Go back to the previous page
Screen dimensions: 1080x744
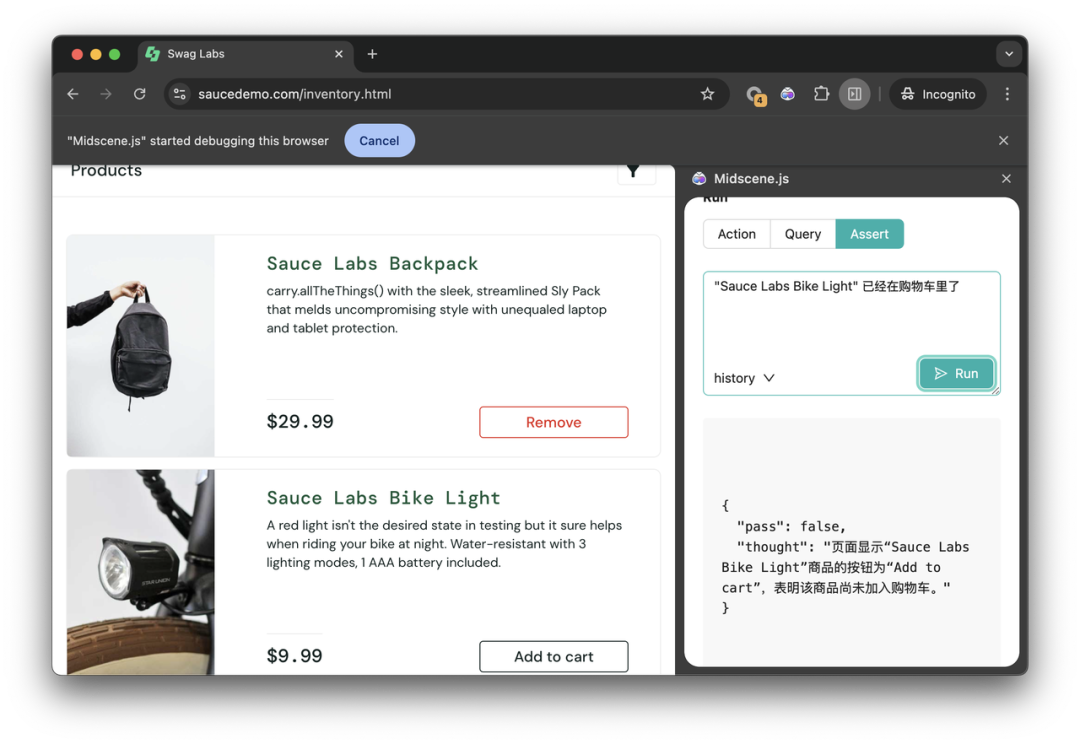pos(73,94)
